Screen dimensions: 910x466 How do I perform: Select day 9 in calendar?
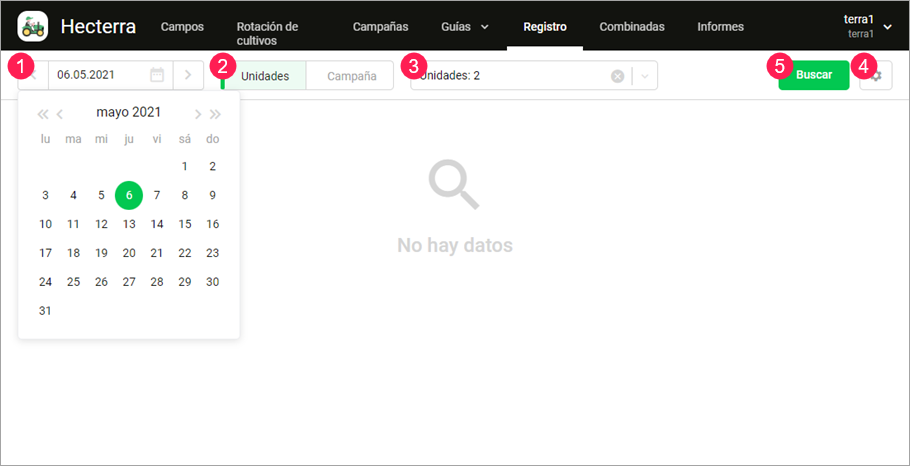(212, 195)
